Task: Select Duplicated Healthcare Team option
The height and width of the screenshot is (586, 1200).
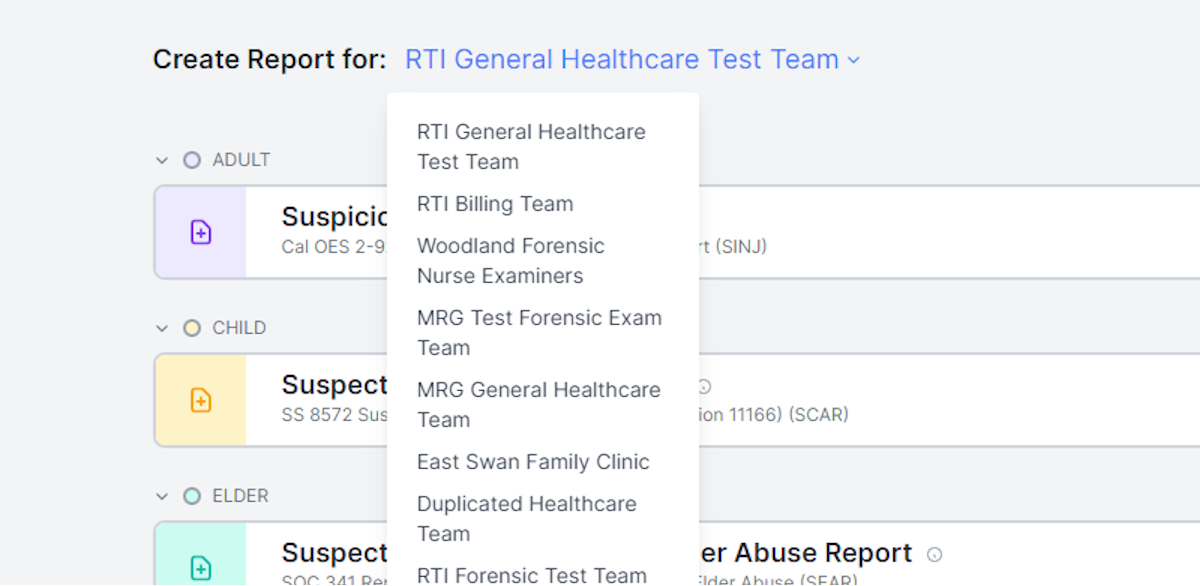Action: pos(543,519)
